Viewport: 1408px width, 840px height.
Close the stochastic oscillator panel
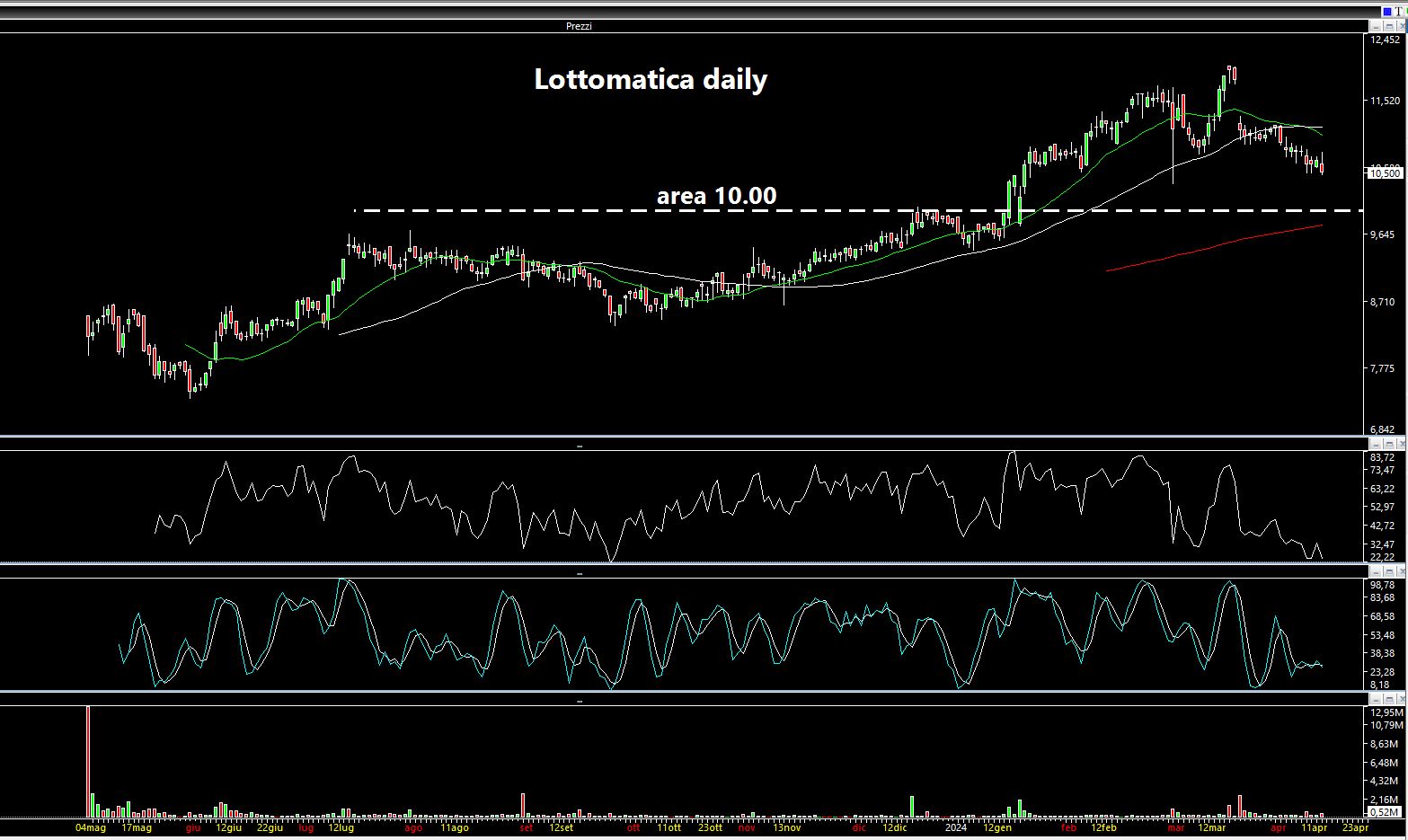[x=1400, y=571]
